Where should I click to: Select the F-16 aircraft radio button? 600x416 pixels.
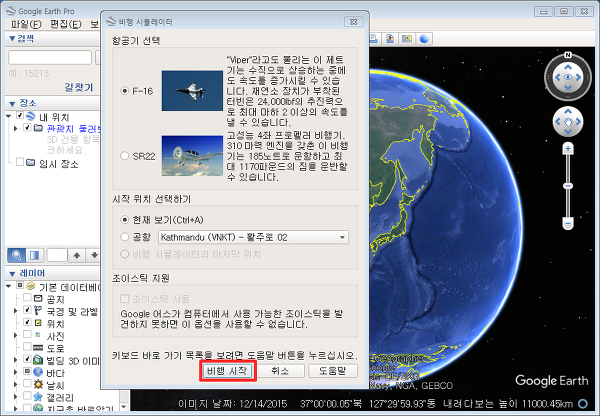tap(124, 91)
